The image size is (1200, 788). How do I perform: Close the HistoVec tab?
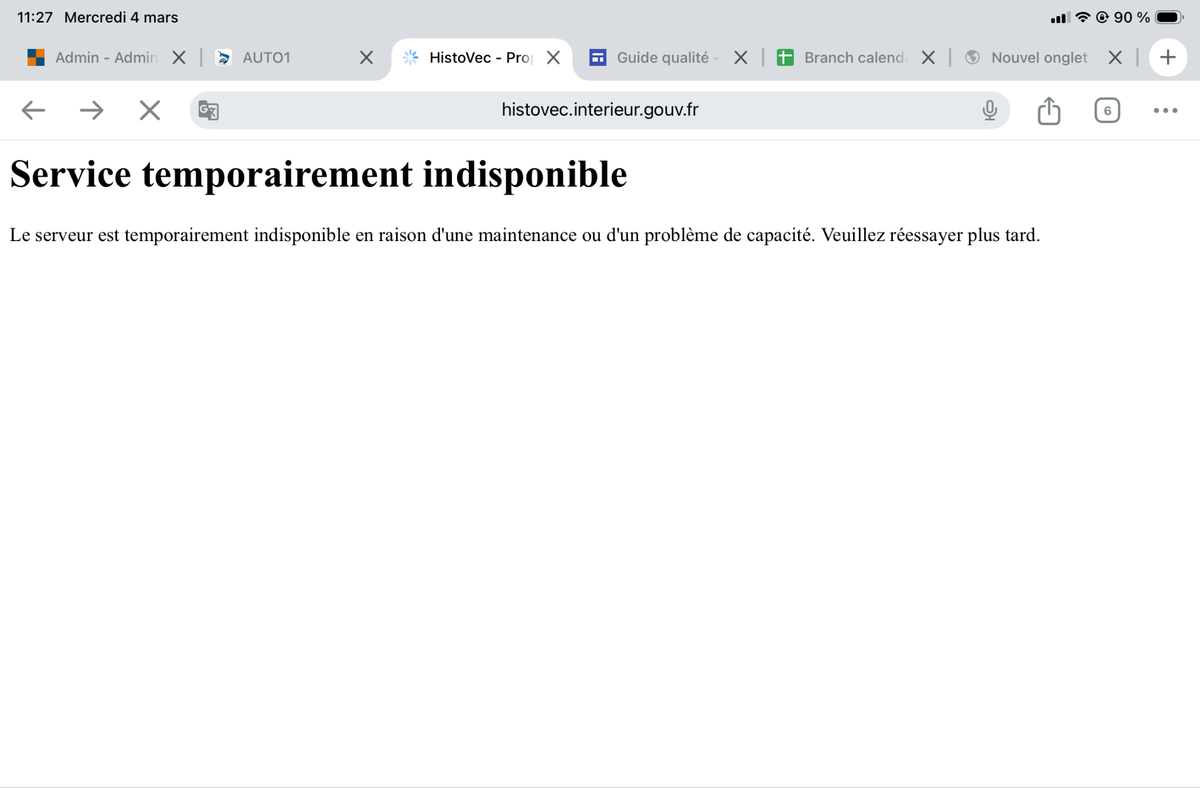[x=553, y=58]
